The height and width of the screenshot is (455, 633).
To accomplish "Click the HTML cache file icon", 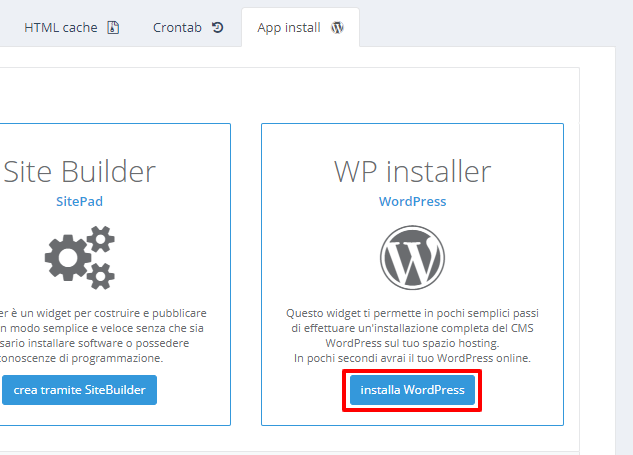I will (x=113, y=27).
